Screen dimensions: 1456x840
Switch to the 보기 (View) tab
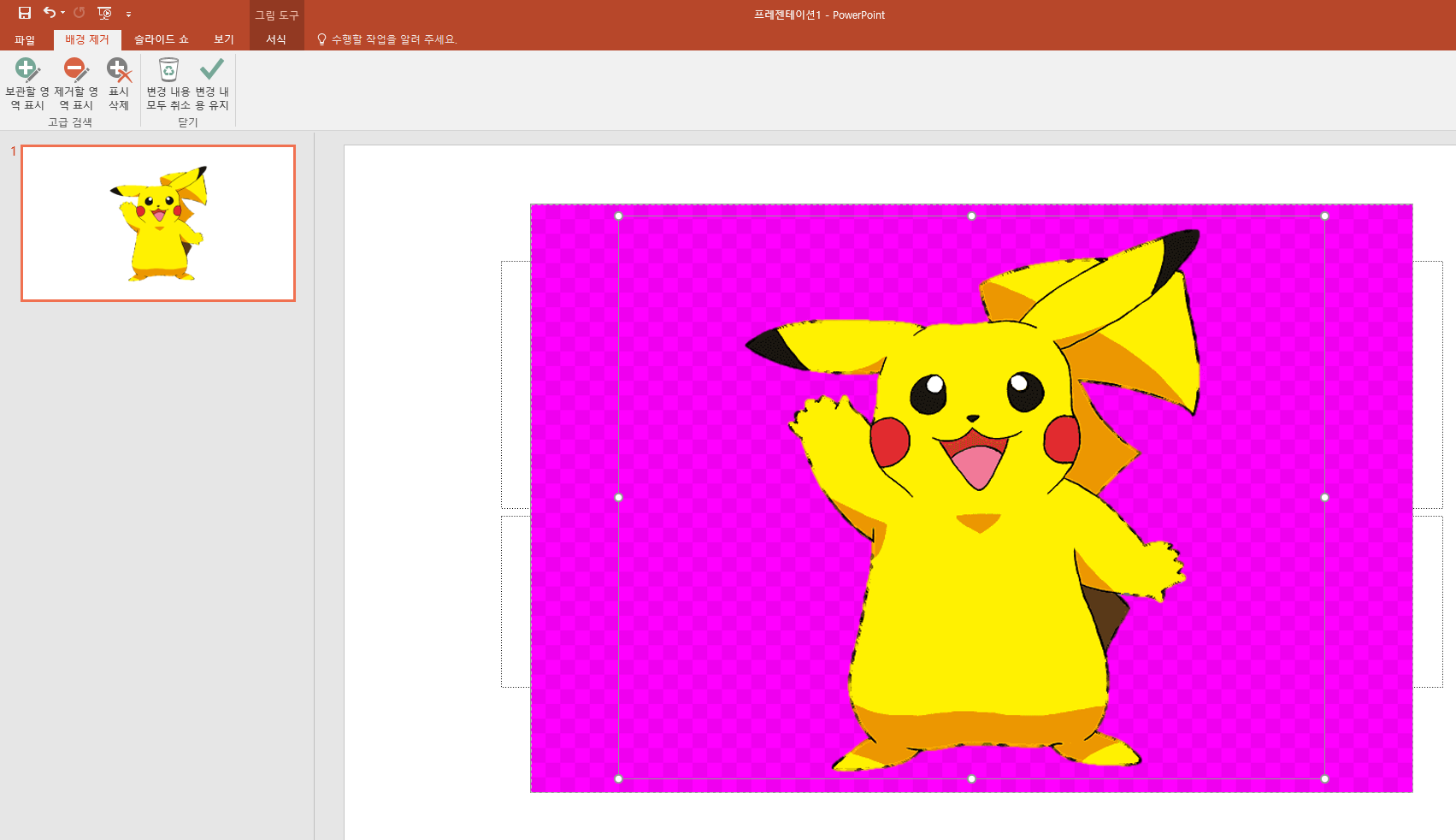click(x=224, y=39)
